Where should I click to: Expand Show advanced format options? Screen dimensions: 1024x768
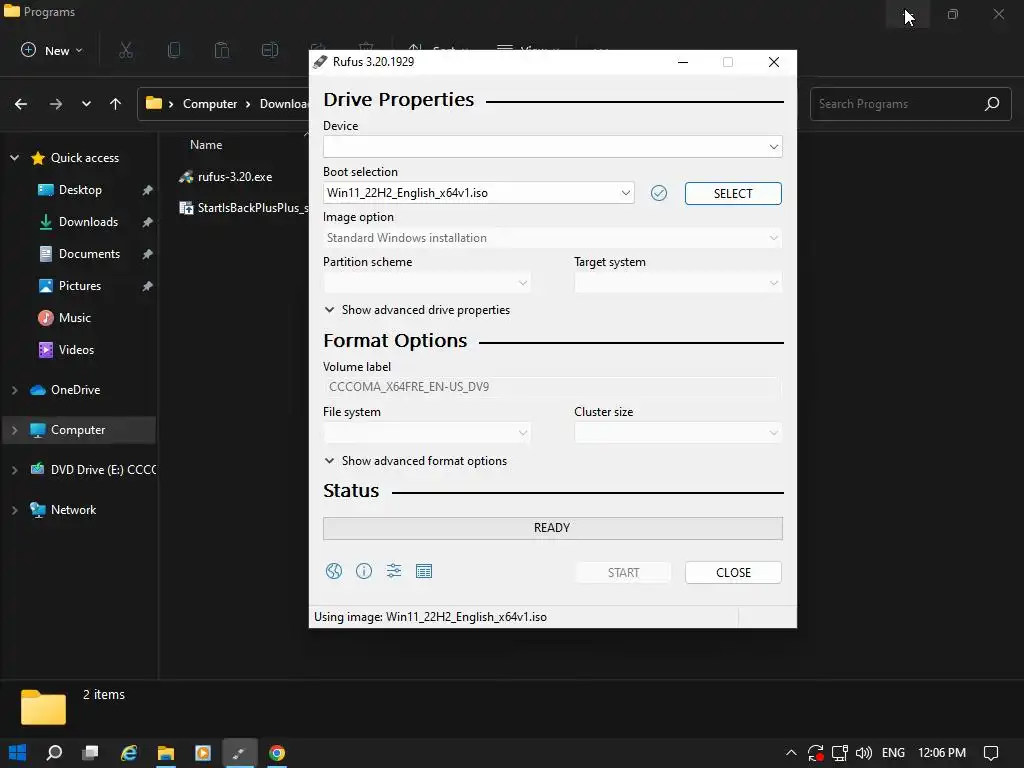pyautogui.click(x=415, y=460)
